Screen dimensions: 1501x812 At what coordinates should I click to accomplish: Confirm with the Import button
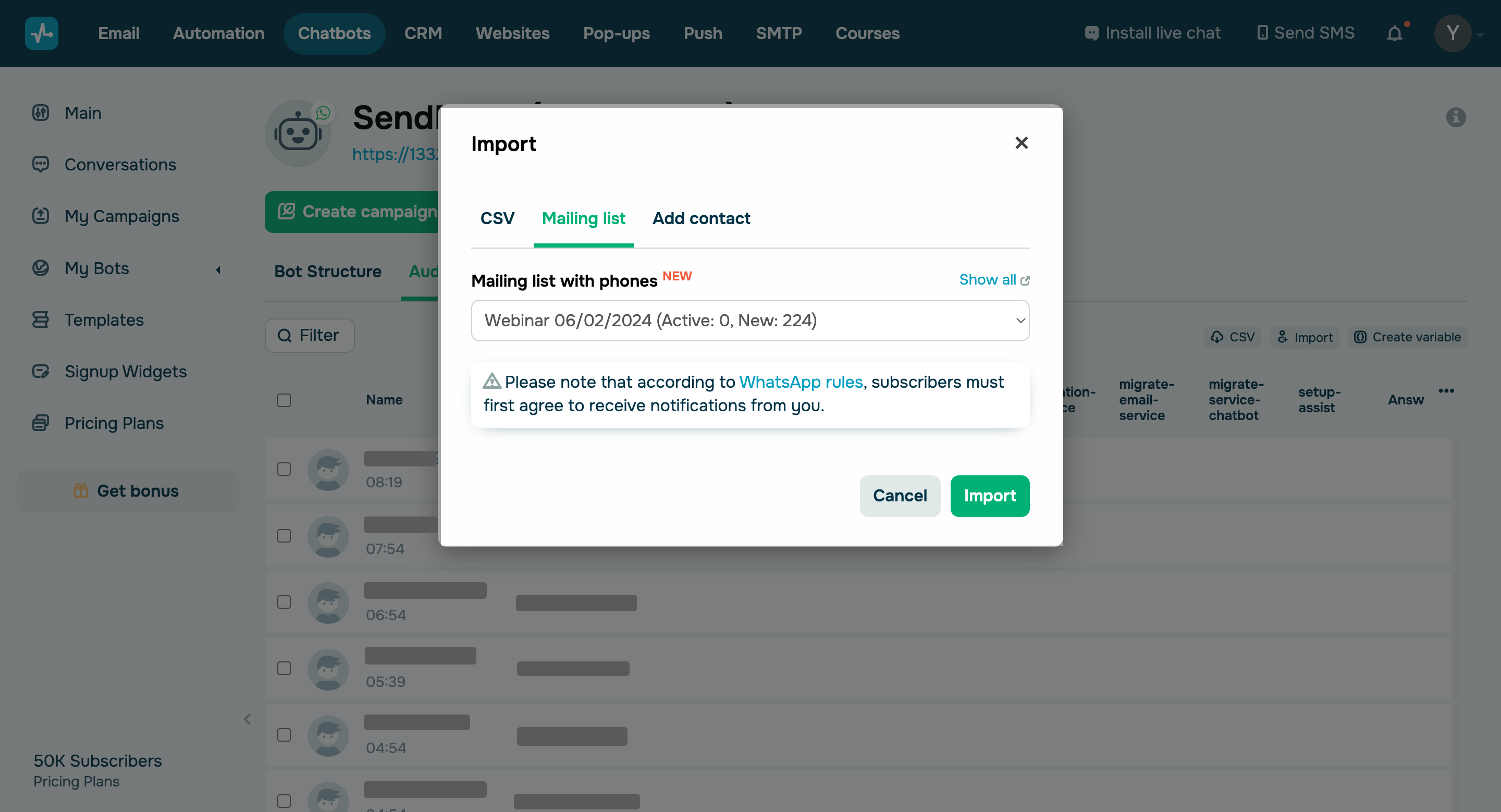tap(989, 496)
